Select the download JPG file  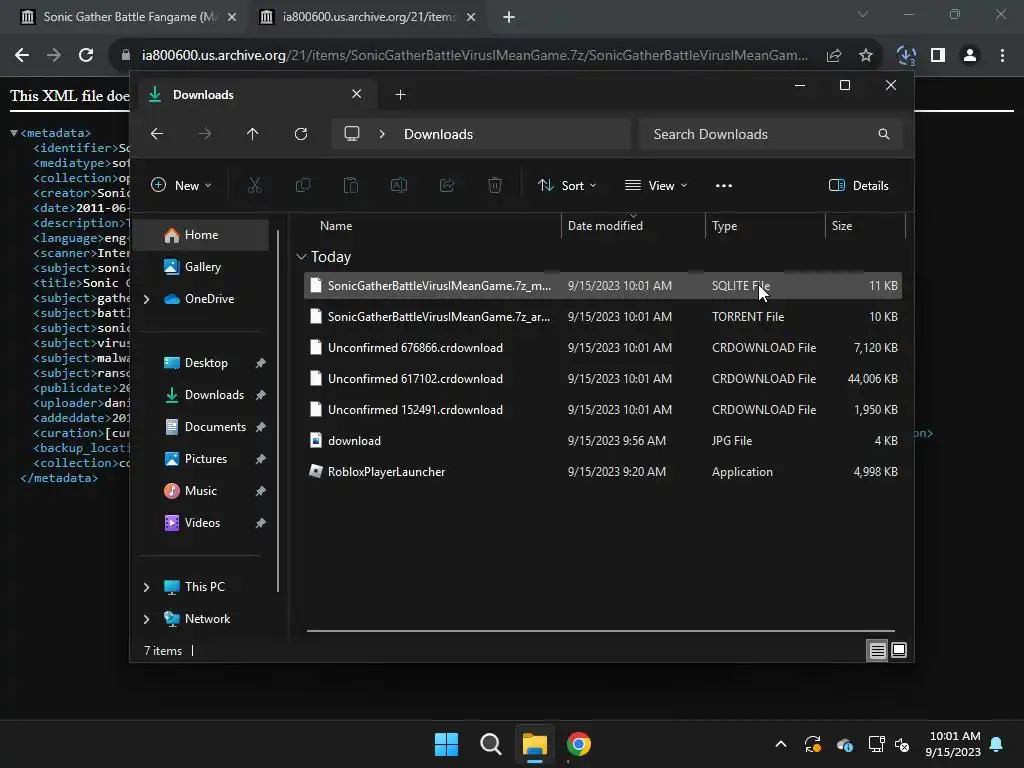pos(603,441)
